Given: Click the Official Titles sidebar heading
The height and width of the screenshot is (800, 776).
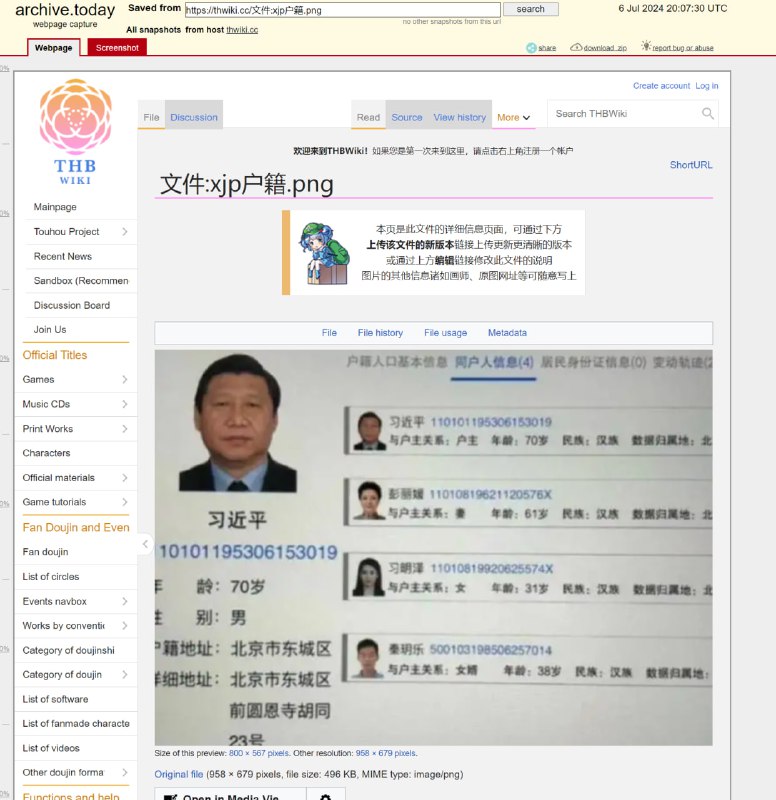Looking at the screenshot, I should (x=55, y=355).
